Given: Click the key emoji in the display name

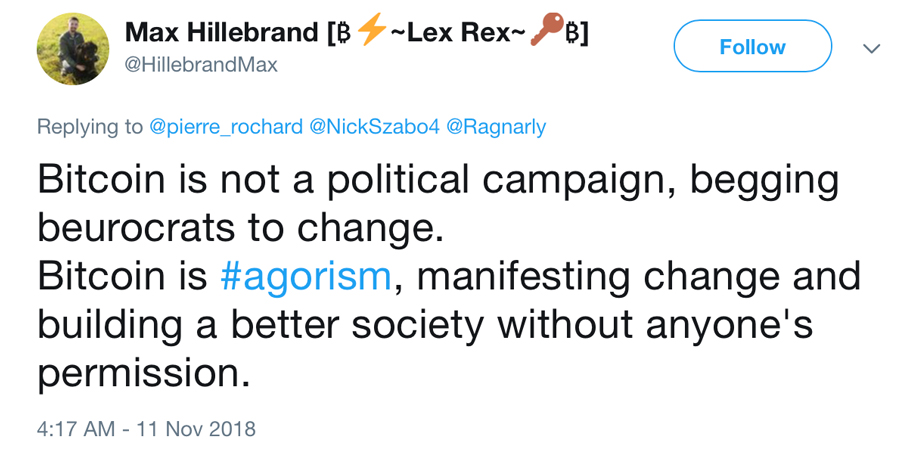Looking at the screenshot, I should pyautogui.click(x=547, y=32).
